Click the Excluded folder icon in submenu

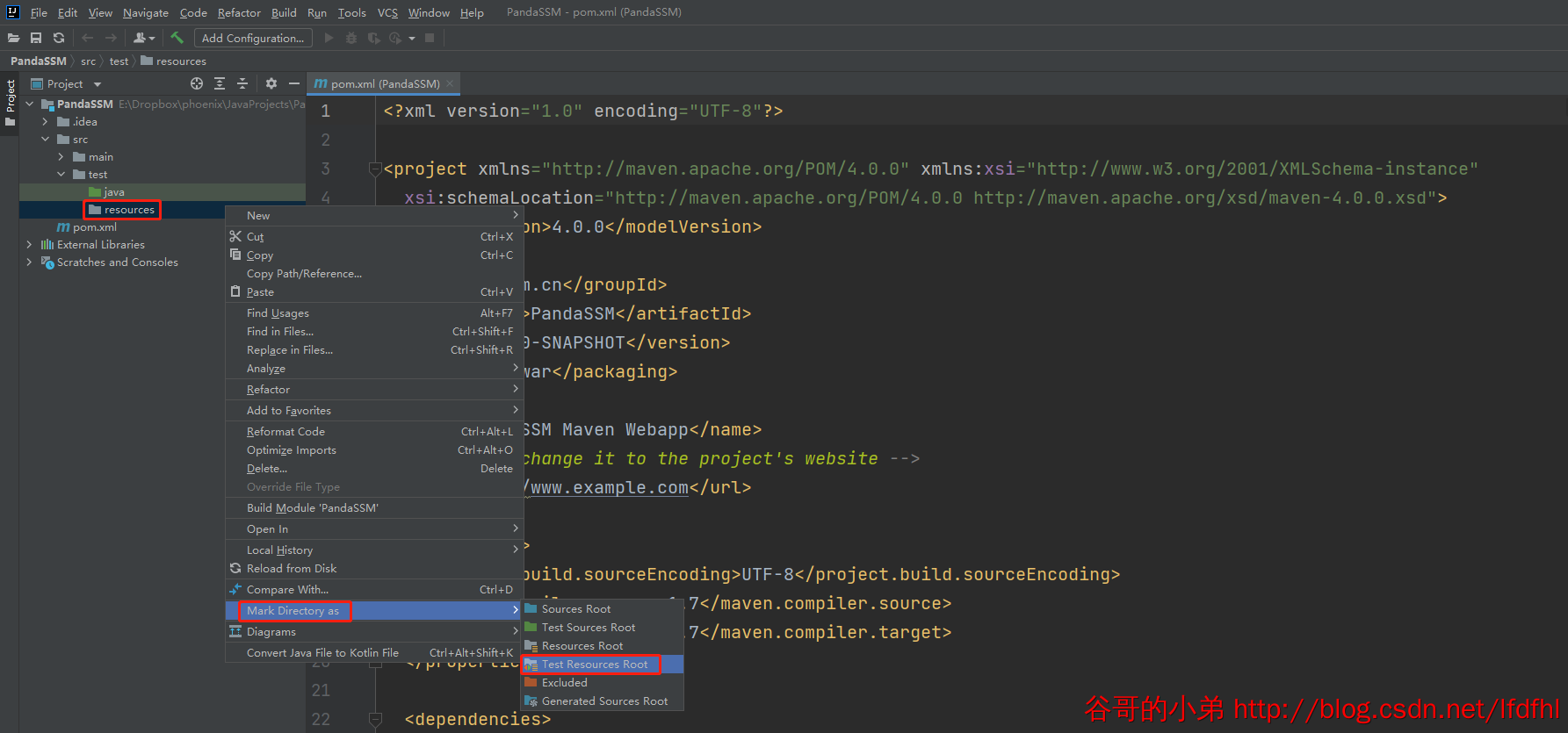[531, 682]
